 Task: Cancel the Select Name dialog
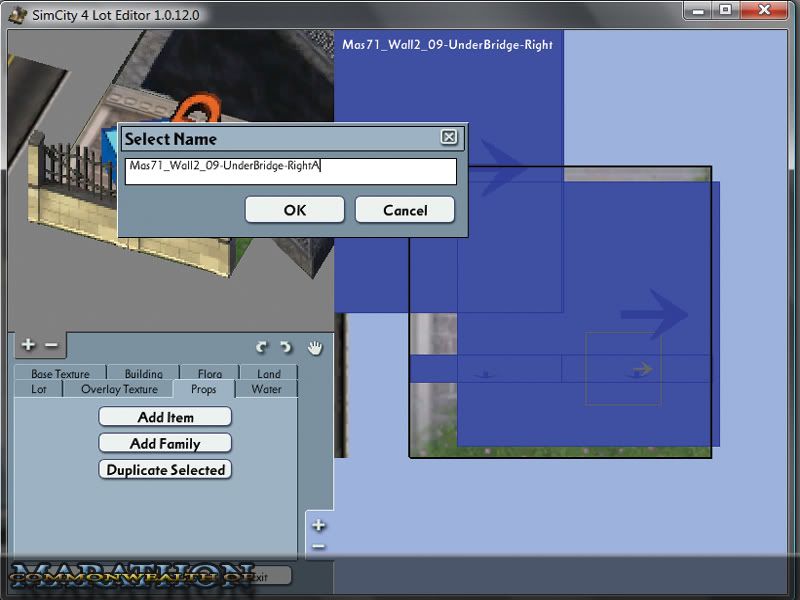[x=405, y=210]
